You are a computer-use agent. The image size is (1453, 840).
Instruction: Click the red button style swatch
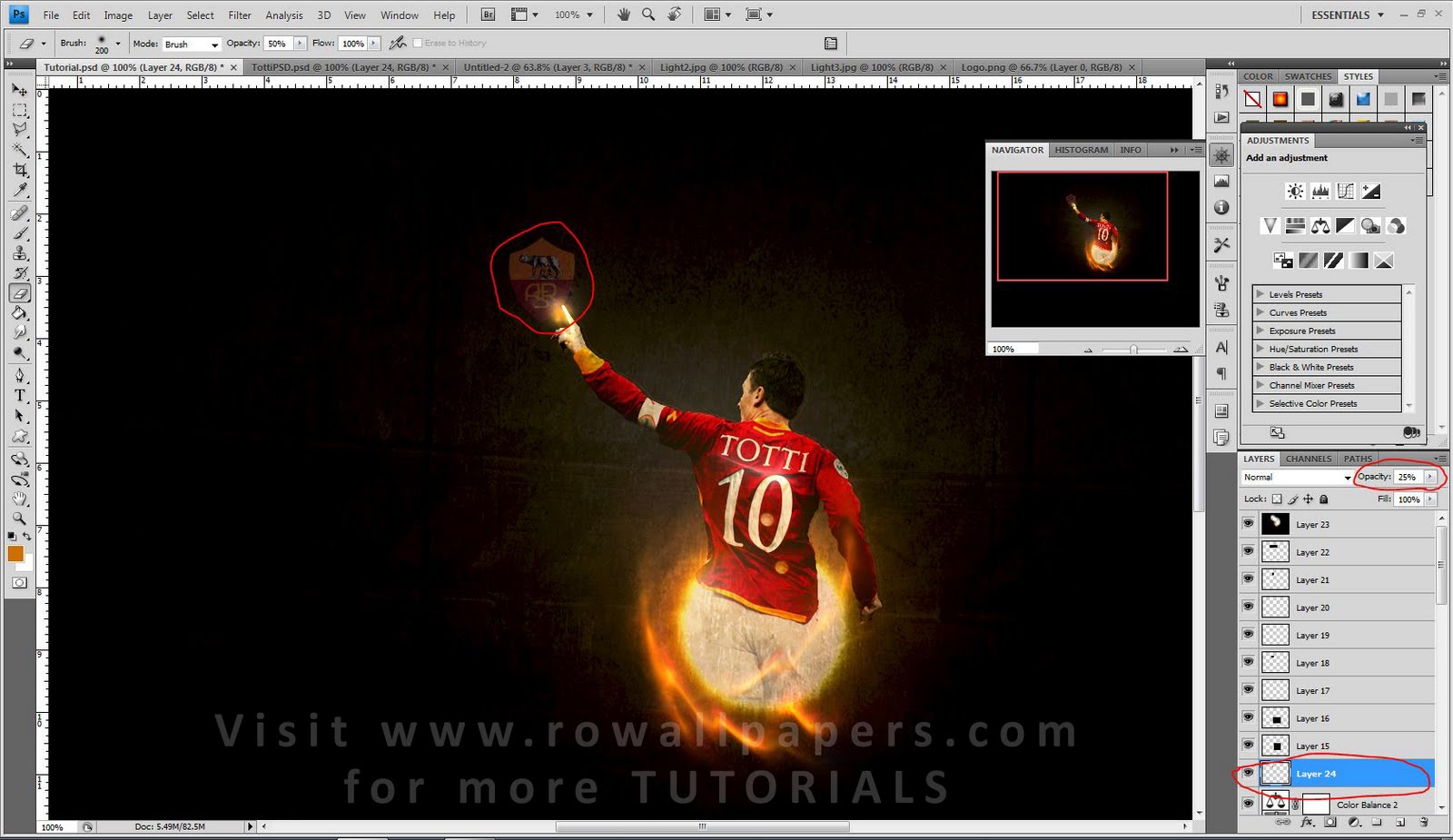point(1280,99)
